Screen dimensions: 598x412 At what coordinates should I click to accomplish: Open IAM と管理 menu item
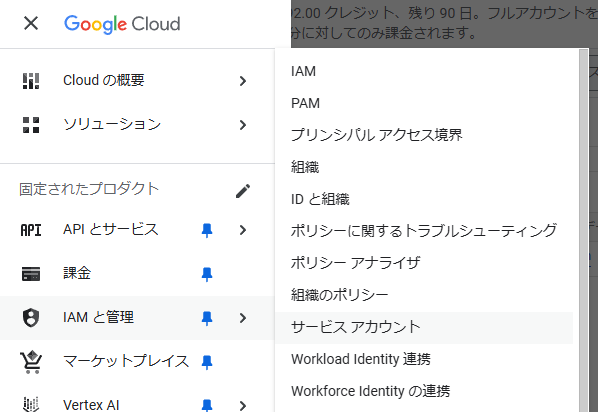point(137,318)
